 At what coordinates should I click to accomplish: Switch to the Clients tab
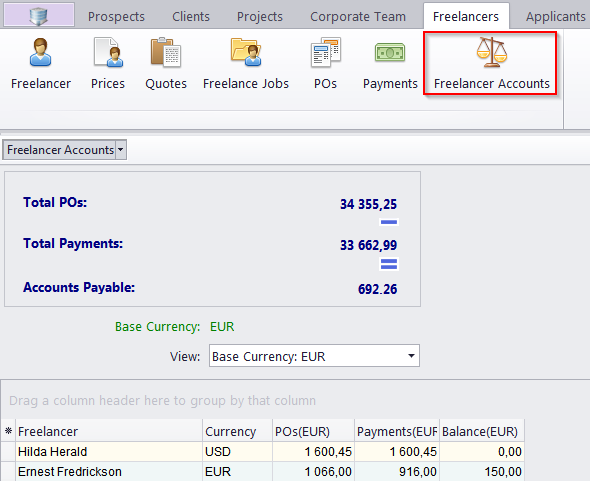click(191, 17)
